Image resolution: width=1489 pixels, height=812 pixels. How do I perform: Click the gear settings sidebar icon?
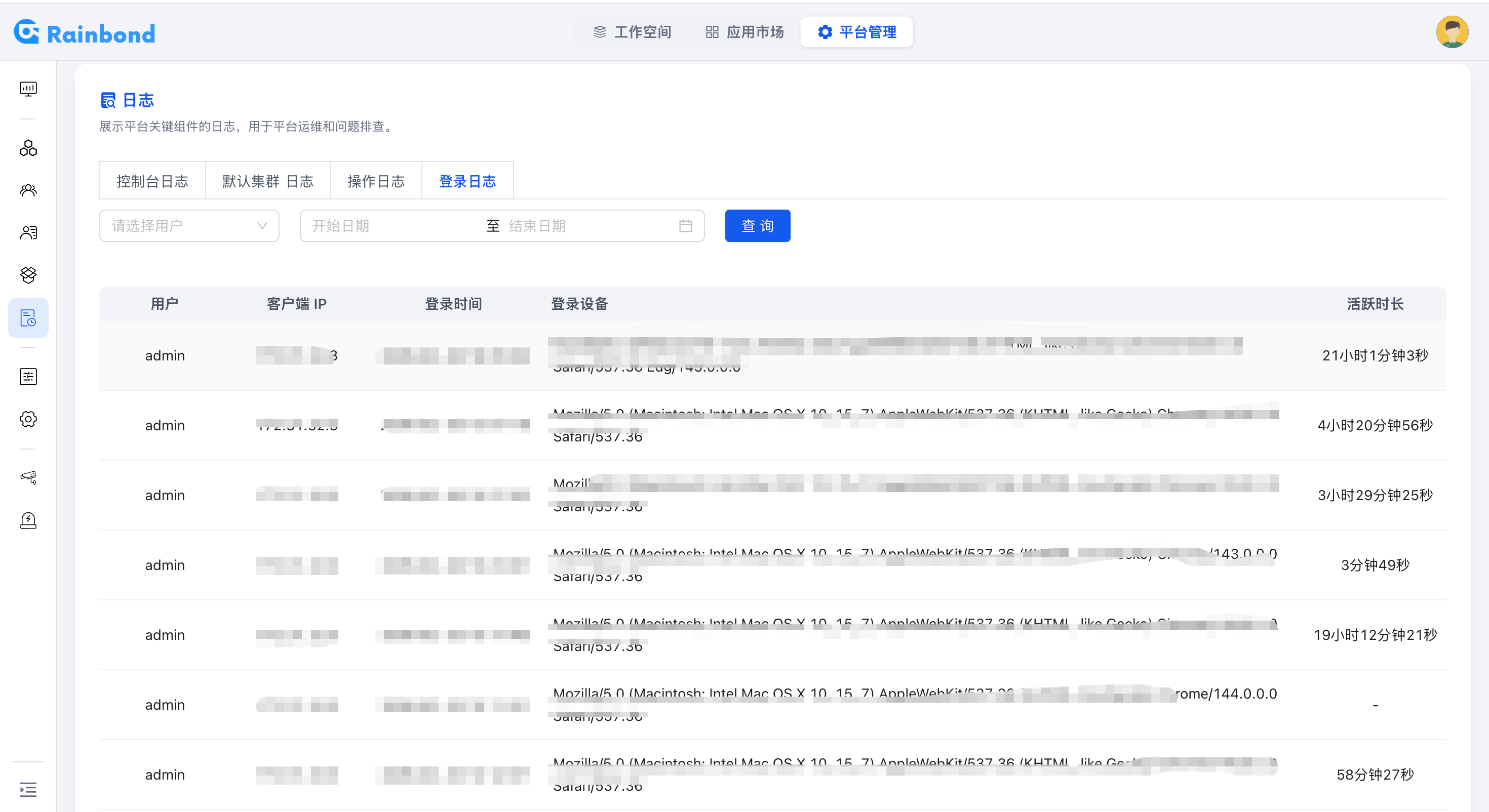tap(28, 419)
